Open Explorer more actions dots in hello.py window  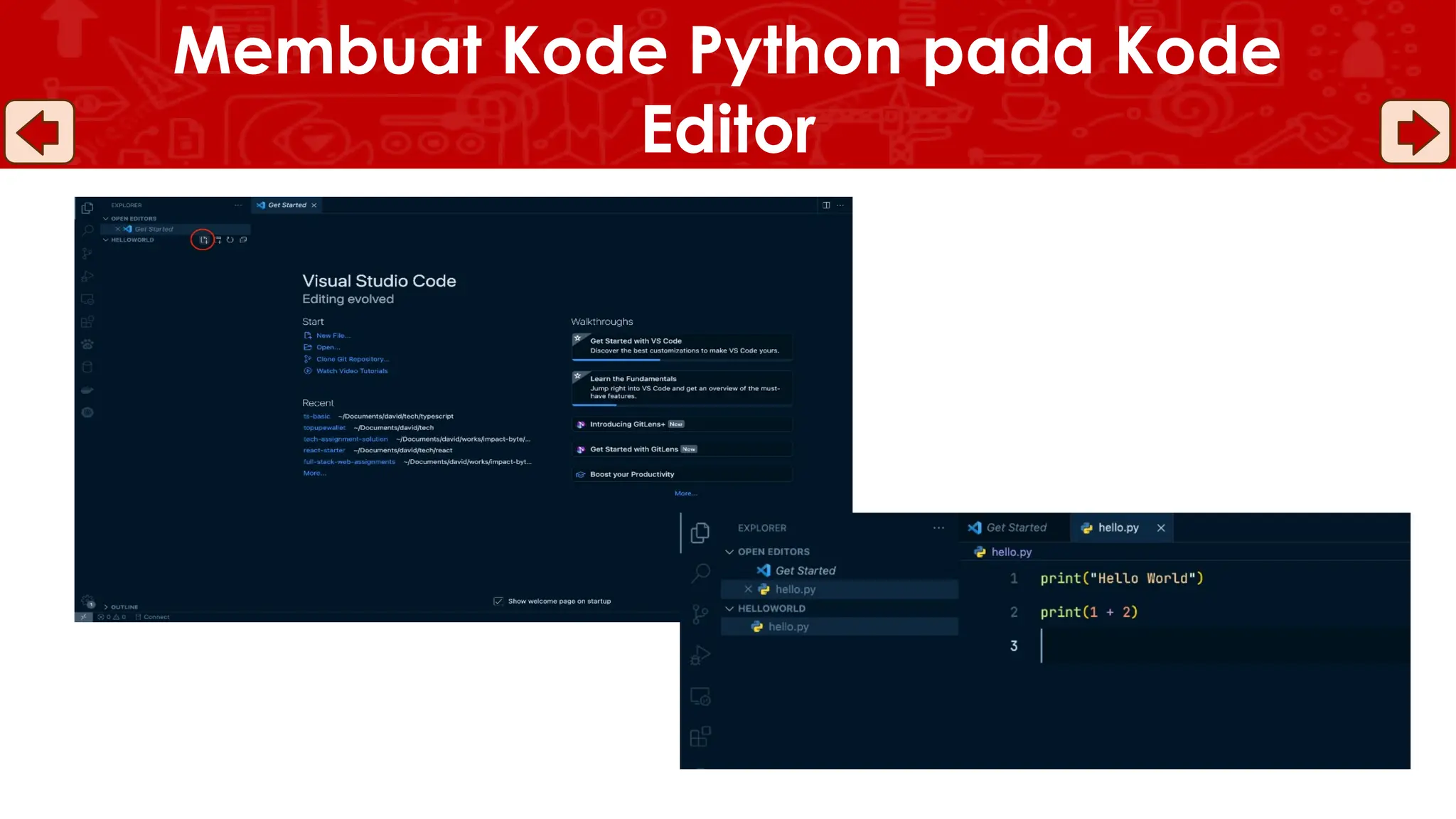pos(938,528)
